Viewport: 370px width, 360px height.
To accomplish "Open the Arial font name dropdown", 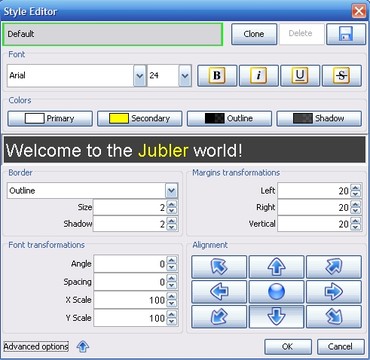I will (x=140, y=76).
